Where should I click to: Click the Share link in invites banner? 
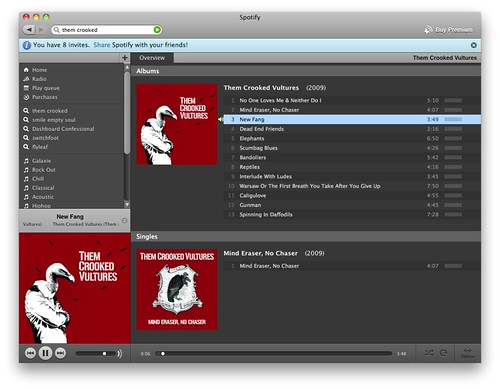click(102, 45)
